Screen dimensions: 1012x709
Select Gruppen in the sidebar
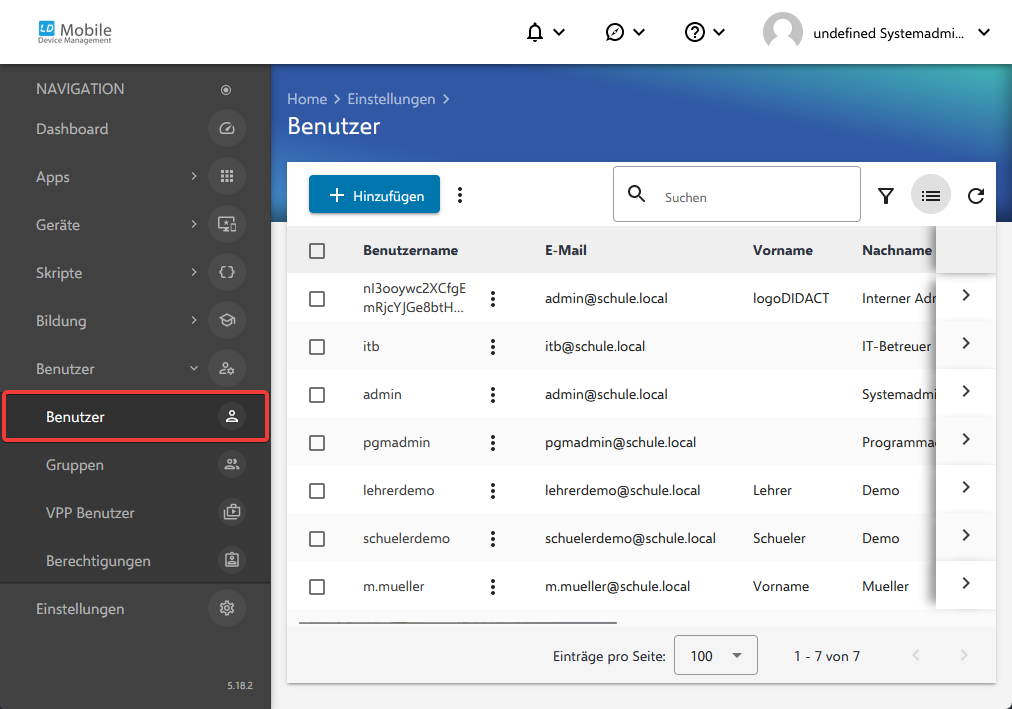pos(136,464)
